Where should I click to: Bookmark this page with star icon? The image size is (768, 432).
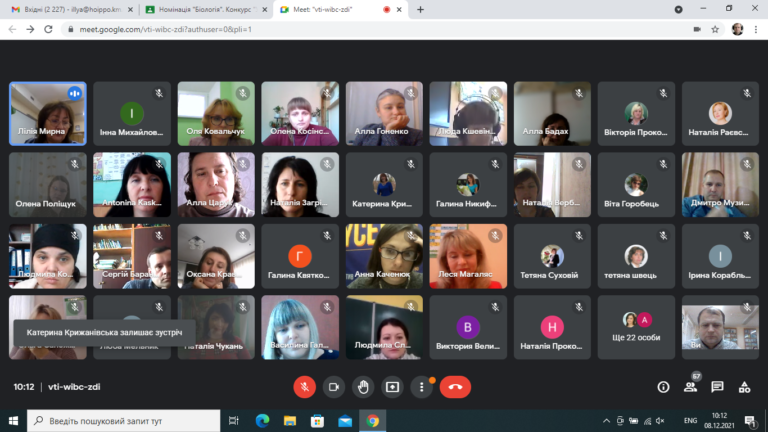pos(715,29)
